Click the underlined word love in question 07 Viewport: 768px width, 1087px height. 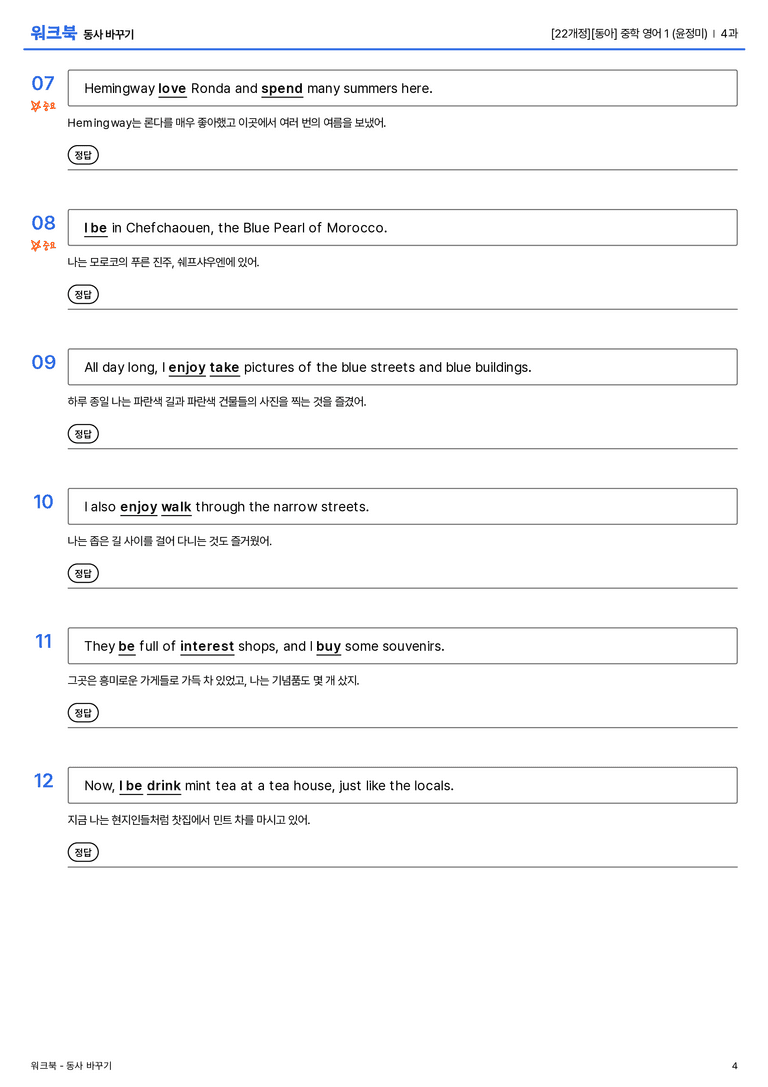(172, 89)
